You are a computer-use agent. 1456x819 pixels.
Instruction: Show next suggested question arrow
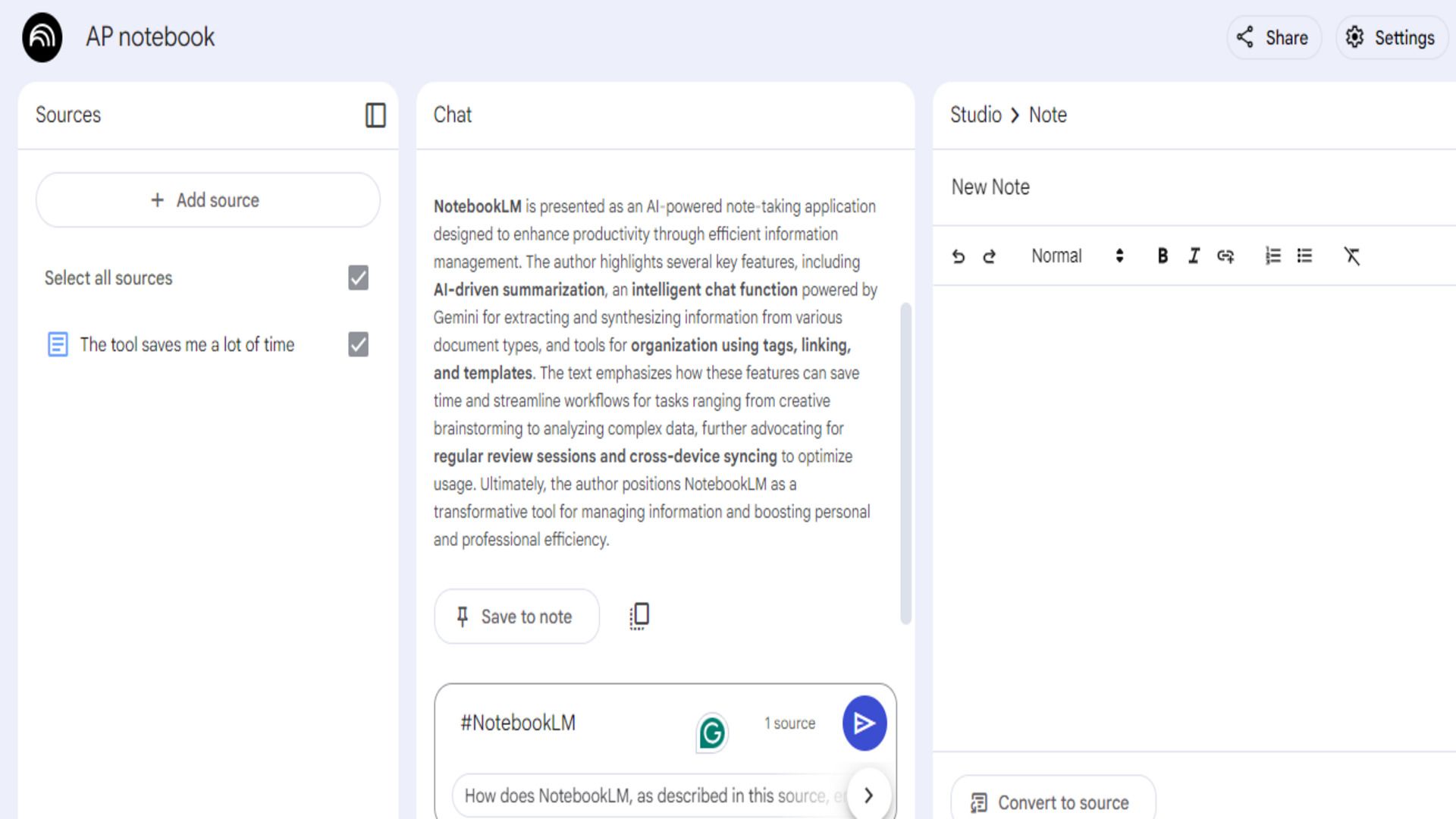pyautogui.click(x=869, y=795)
